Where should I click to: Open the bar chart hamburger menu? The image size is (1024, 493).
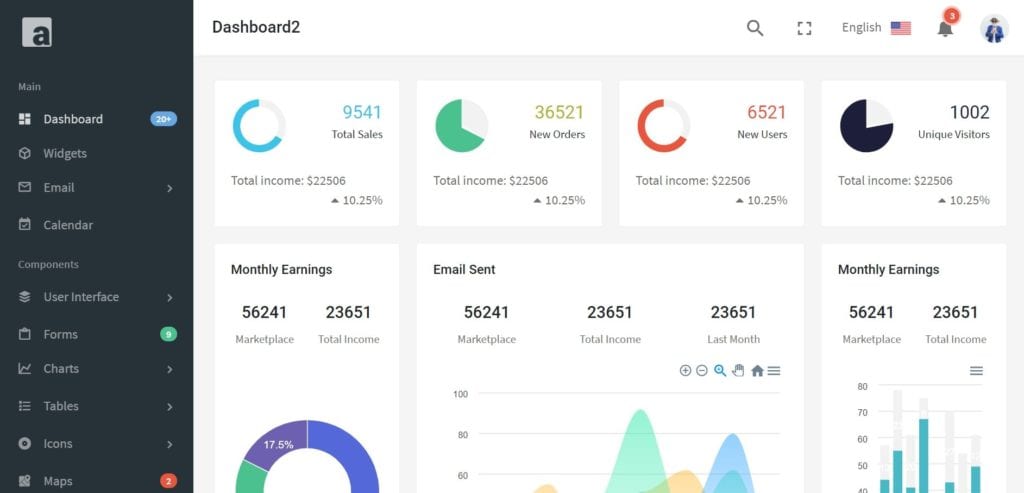coord(976,371)
